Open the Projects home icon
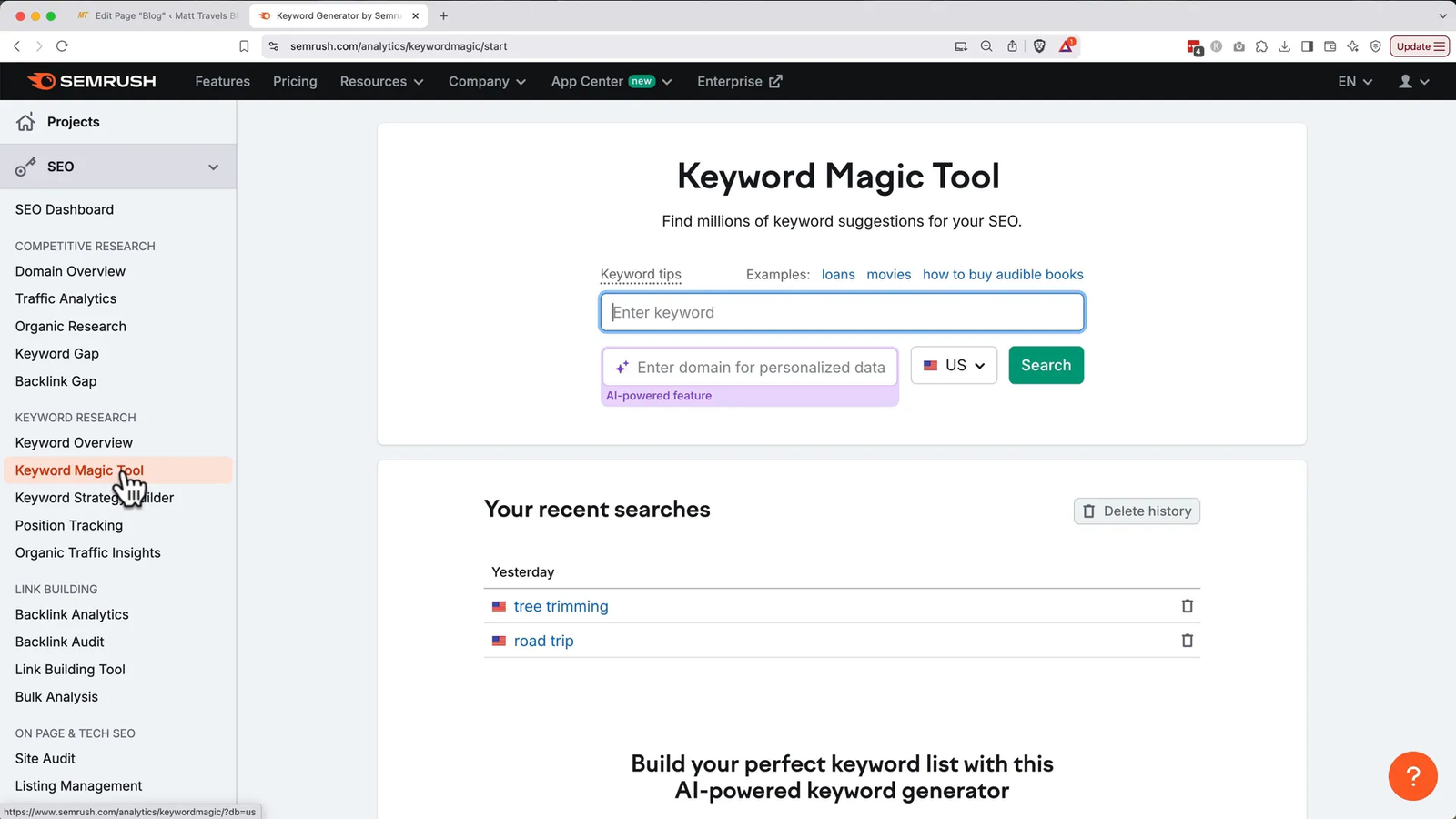Screen dimensions: 1456x819 25,122
